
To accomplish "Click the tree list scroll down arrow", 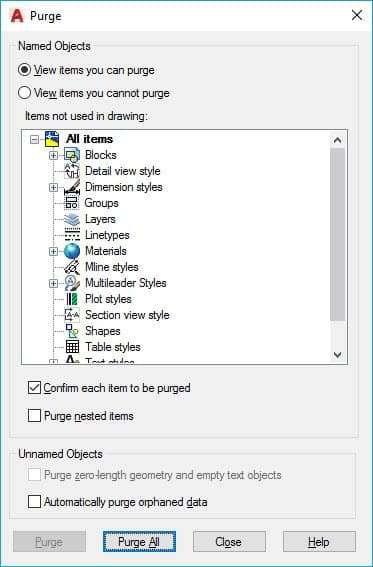I will (x=338, y=355).
